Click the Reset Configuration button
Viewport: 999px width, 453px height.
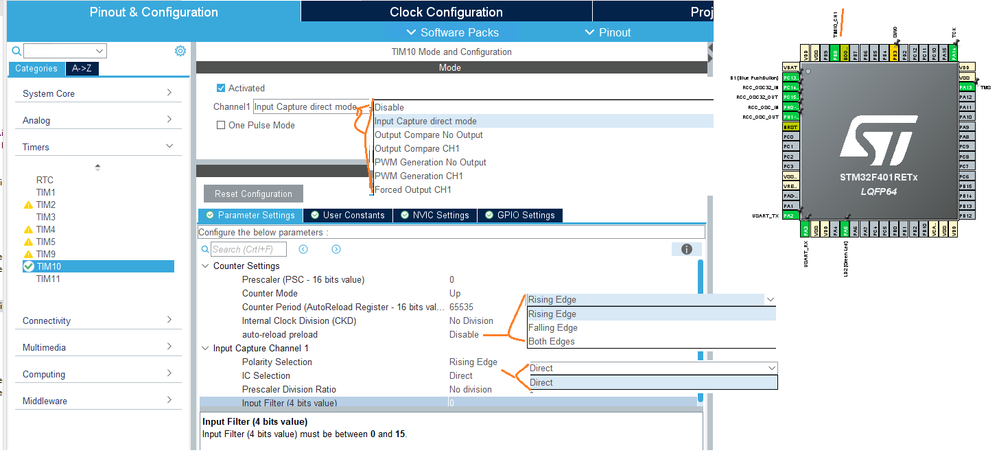pos(254,194)
